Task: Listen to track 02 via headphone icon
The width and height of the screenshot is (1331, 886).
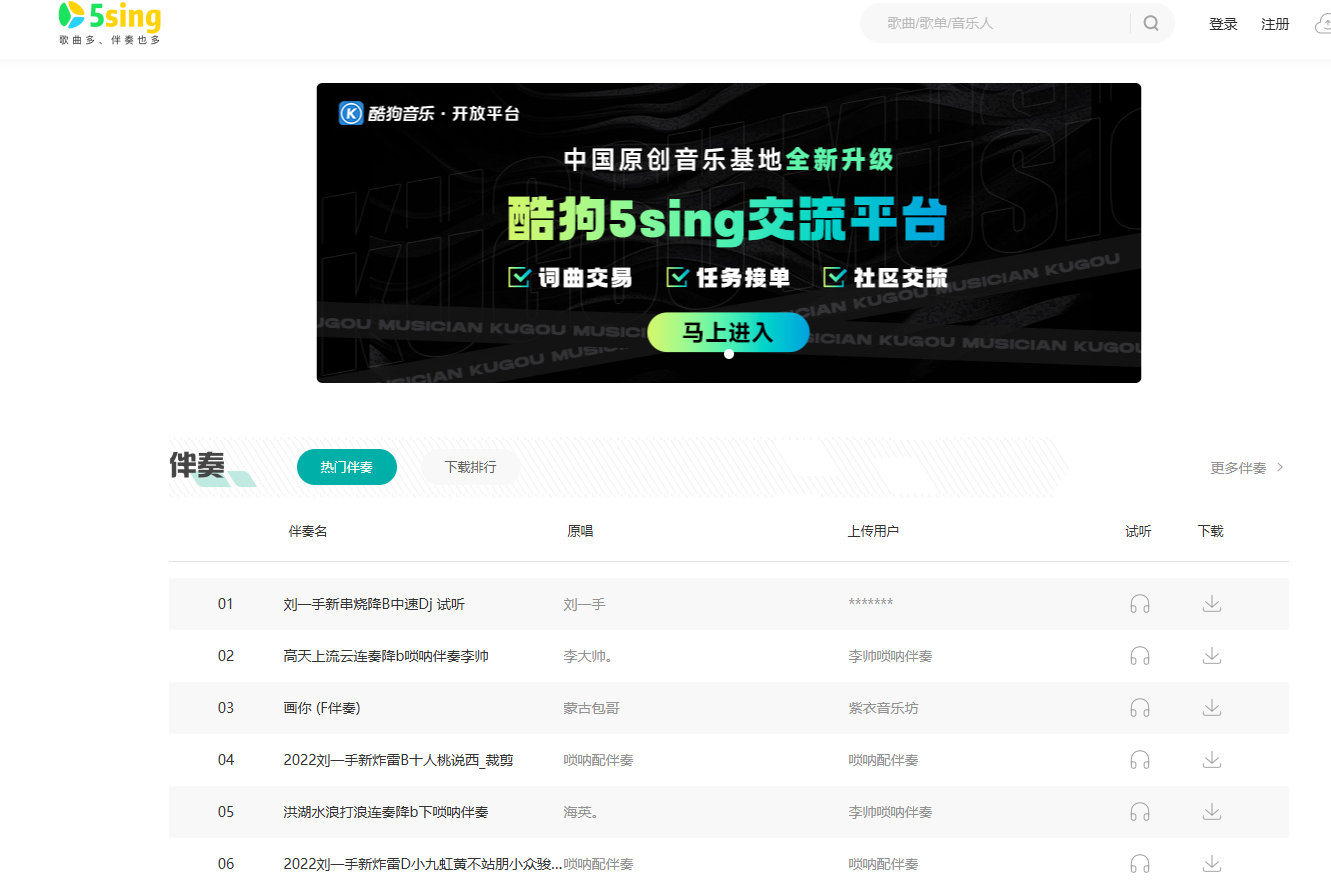Action: pyautogui.click(x=1139, y=656)
